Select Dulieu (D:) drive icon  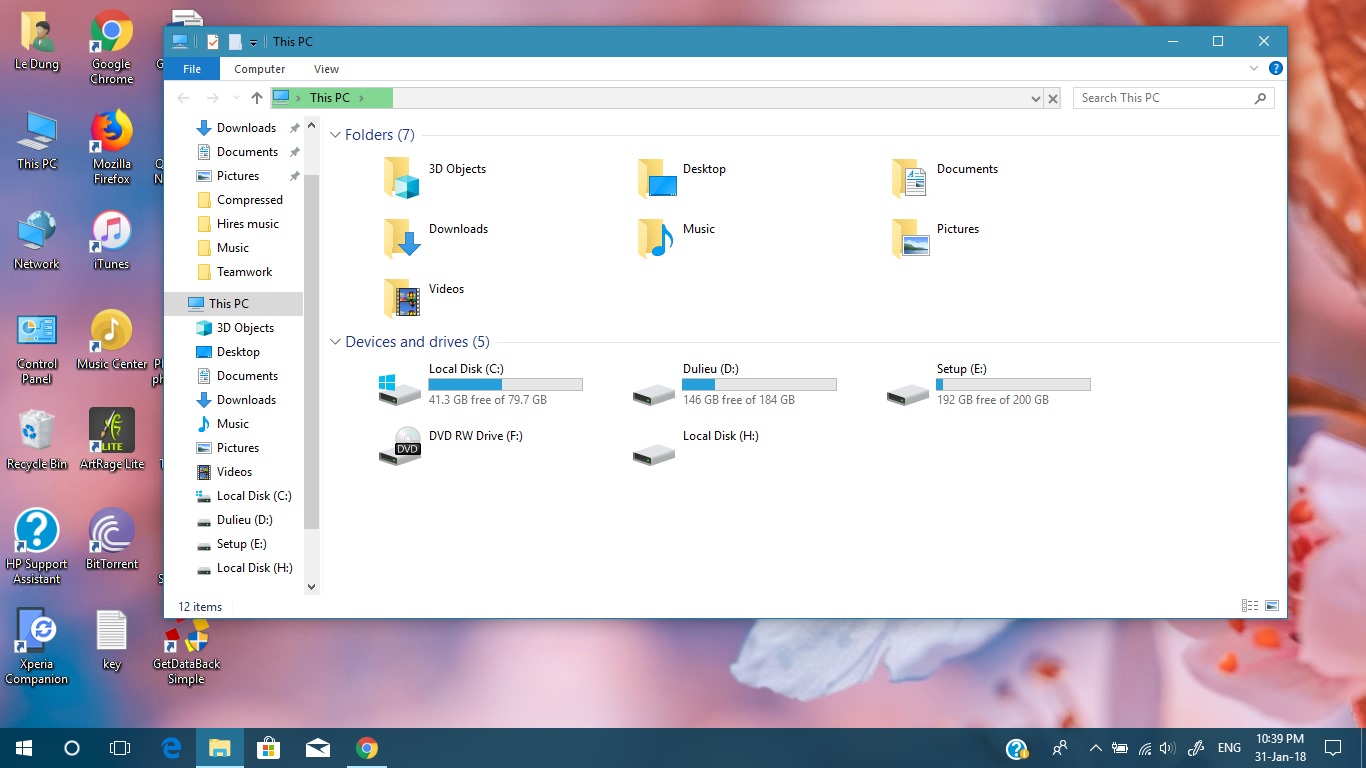pyautogui.click(x=654, y=394)
